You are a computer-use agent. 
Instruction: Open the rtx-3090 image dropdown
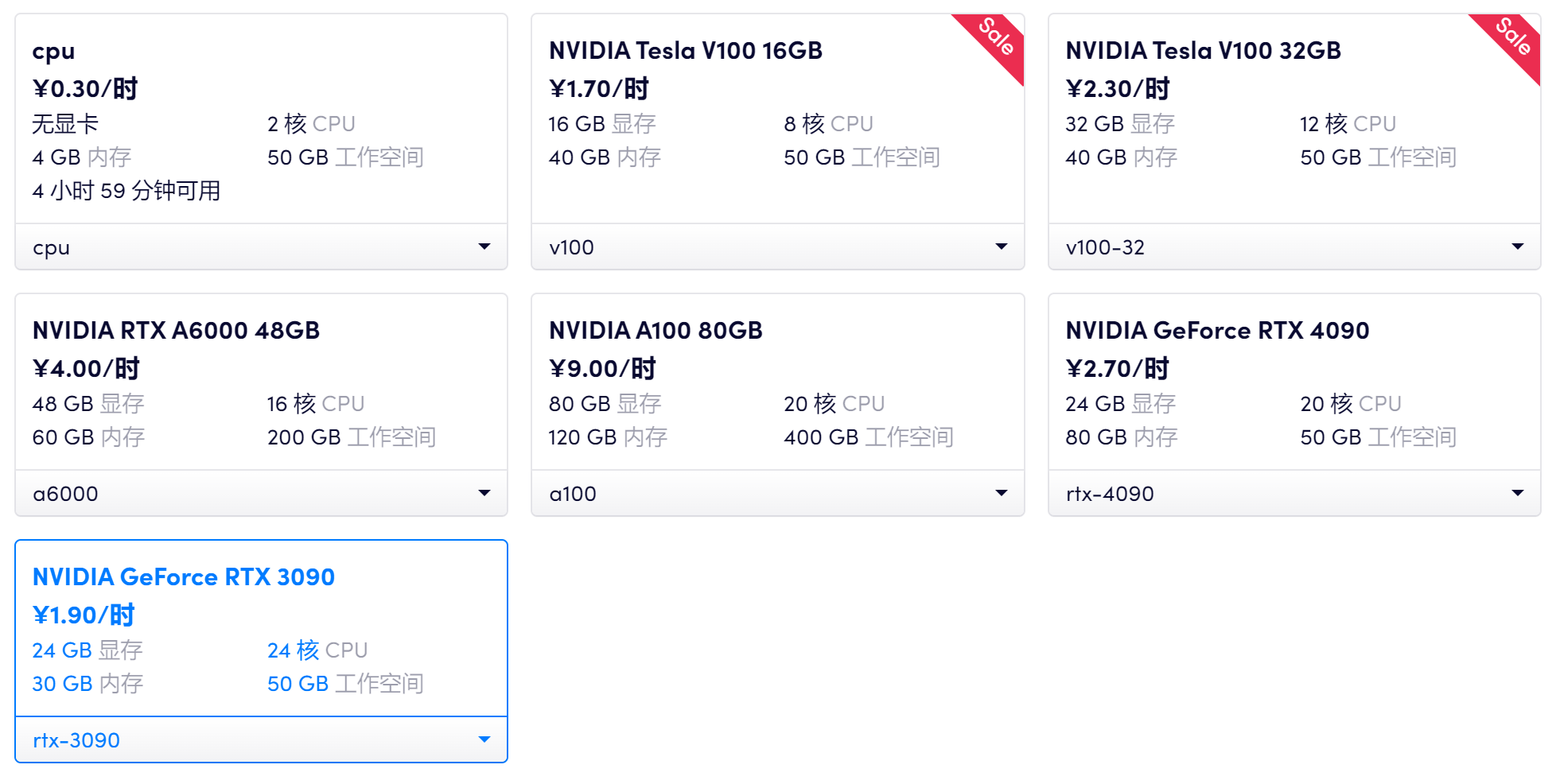[261, 740]
